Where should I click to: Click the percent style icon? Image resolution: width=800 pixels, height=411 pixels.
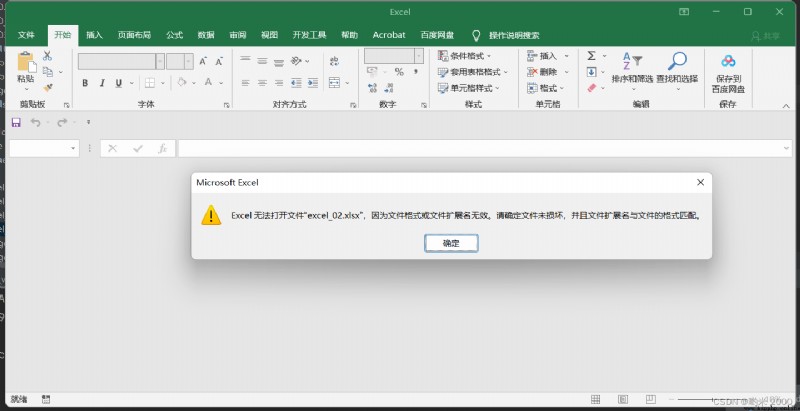(399, 72)
